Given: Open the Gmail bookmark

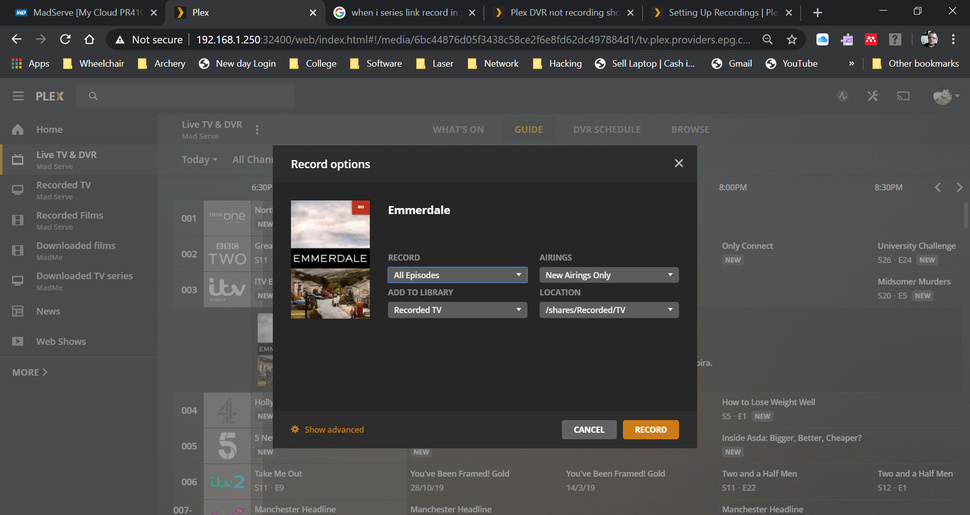Looking at the screenshot, I should [x=732, y=63].
